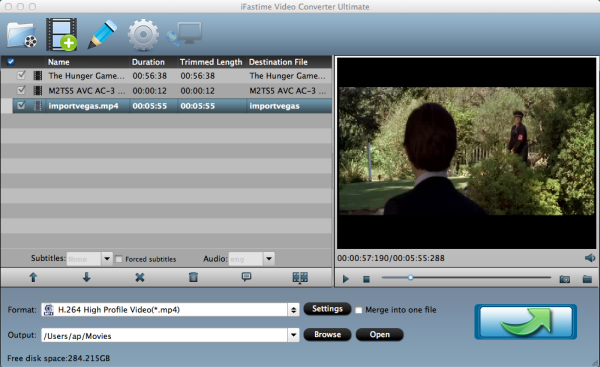Select The Hunger Game... name cell
This screenshot has width=600, height=367.
[86, 76]
